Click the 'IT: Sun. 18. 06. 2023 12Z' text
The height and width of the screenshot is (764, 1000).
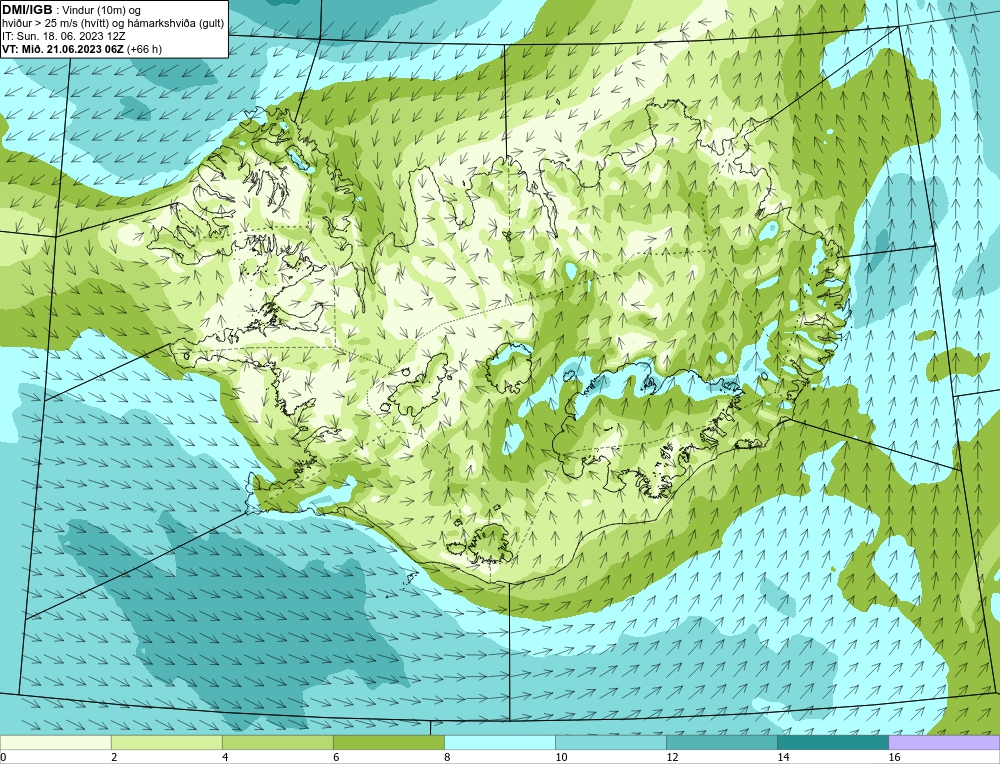click(63, 36)
